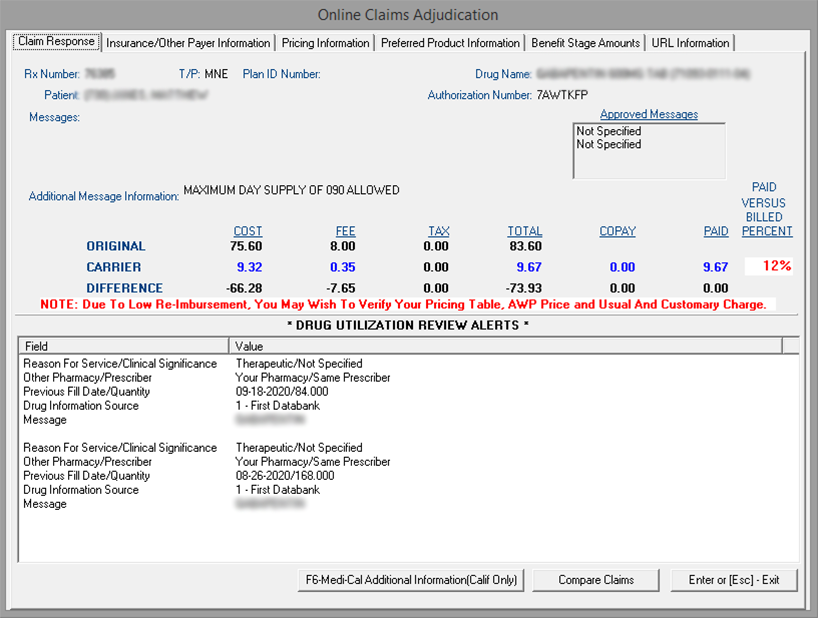
Task: Click the 12% paid versus billed box
Action: coord(770,267)
